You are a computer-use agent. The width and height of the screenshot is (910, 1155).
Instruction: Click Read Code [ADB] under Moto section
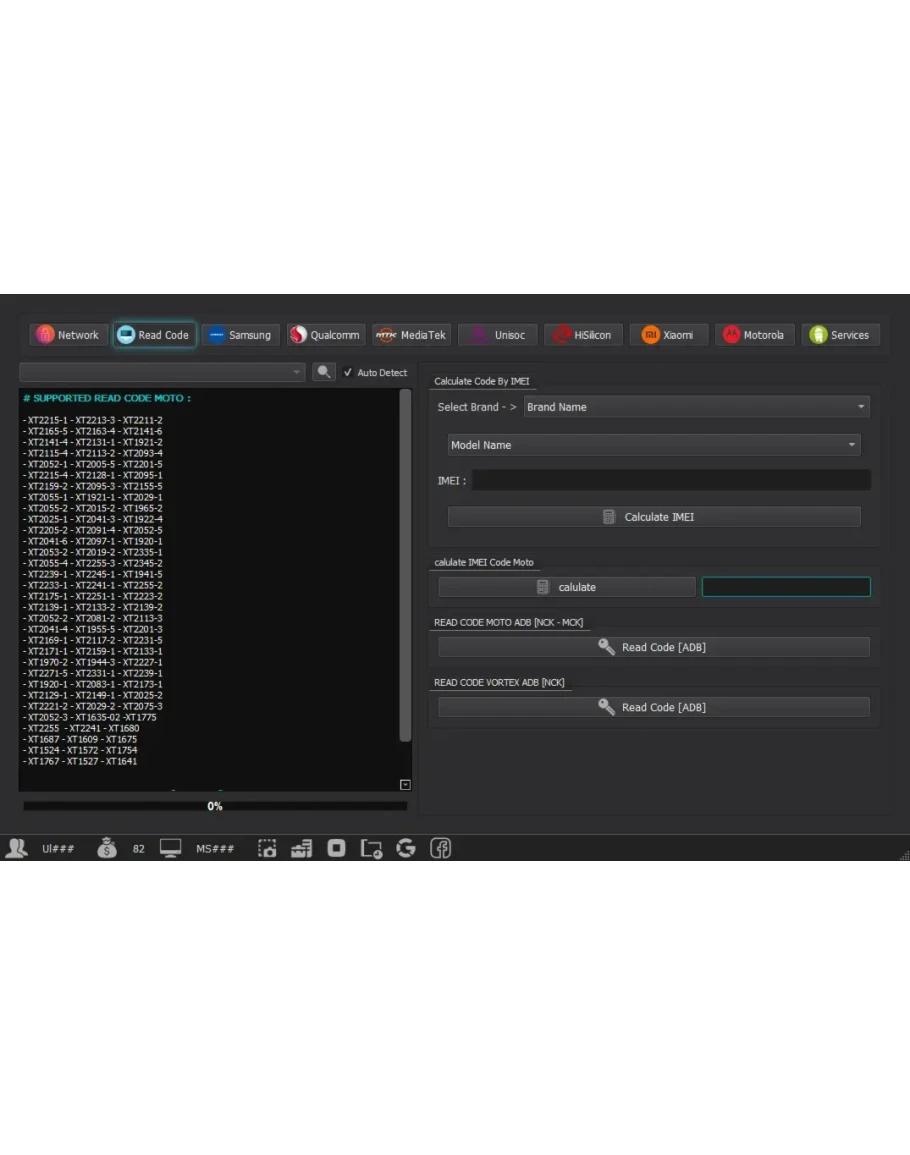[x=653, y=647]
